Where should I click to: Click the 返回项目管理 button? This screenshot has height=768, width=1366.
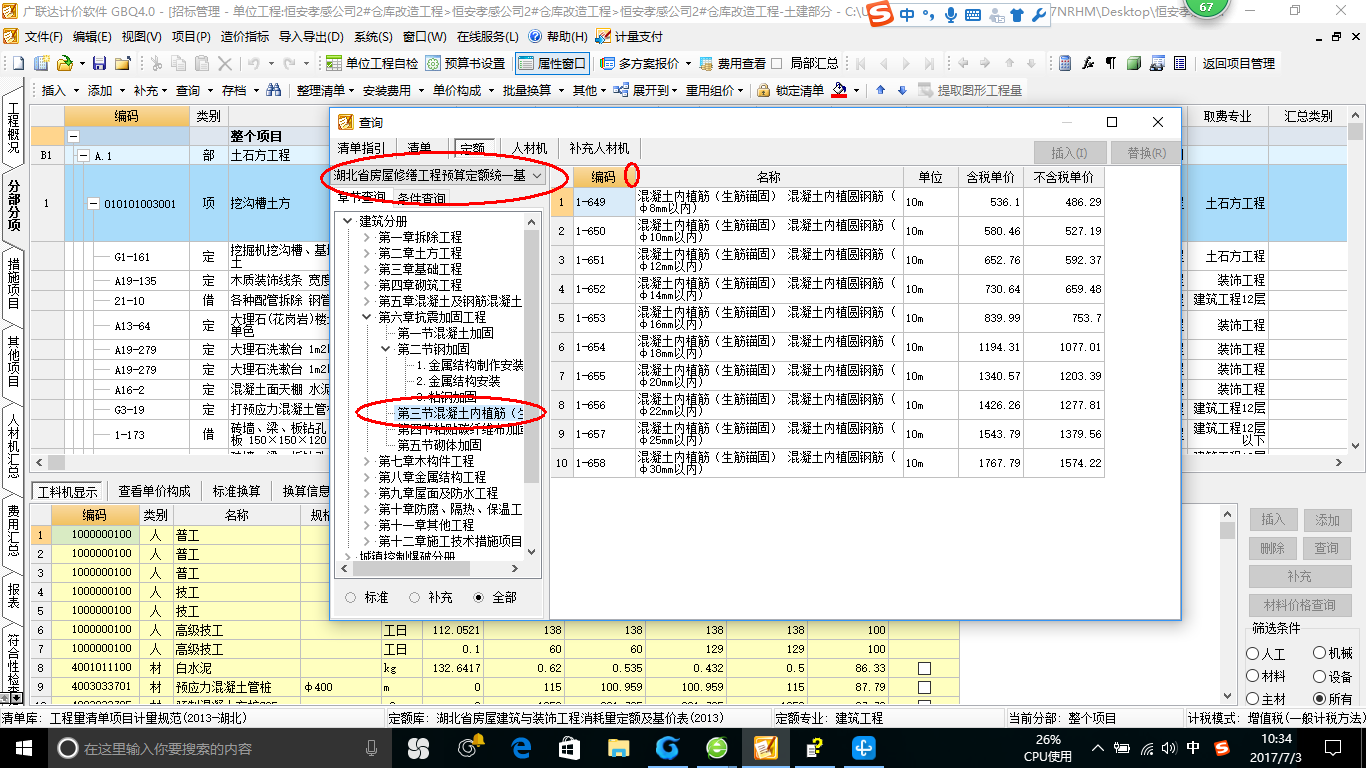click(x=1238, y=63)
